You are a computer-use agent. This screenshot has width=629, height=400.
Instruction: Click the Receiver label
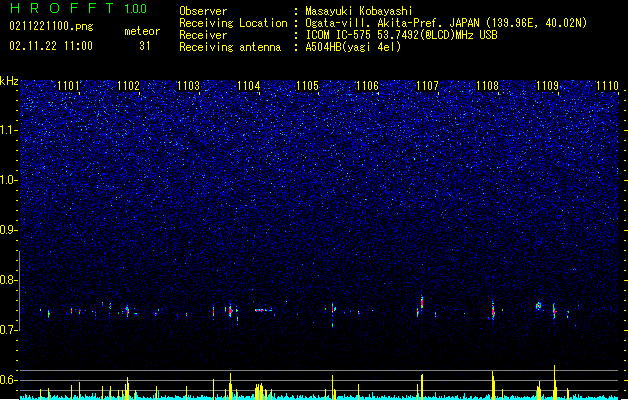click(x=203, y=35)
